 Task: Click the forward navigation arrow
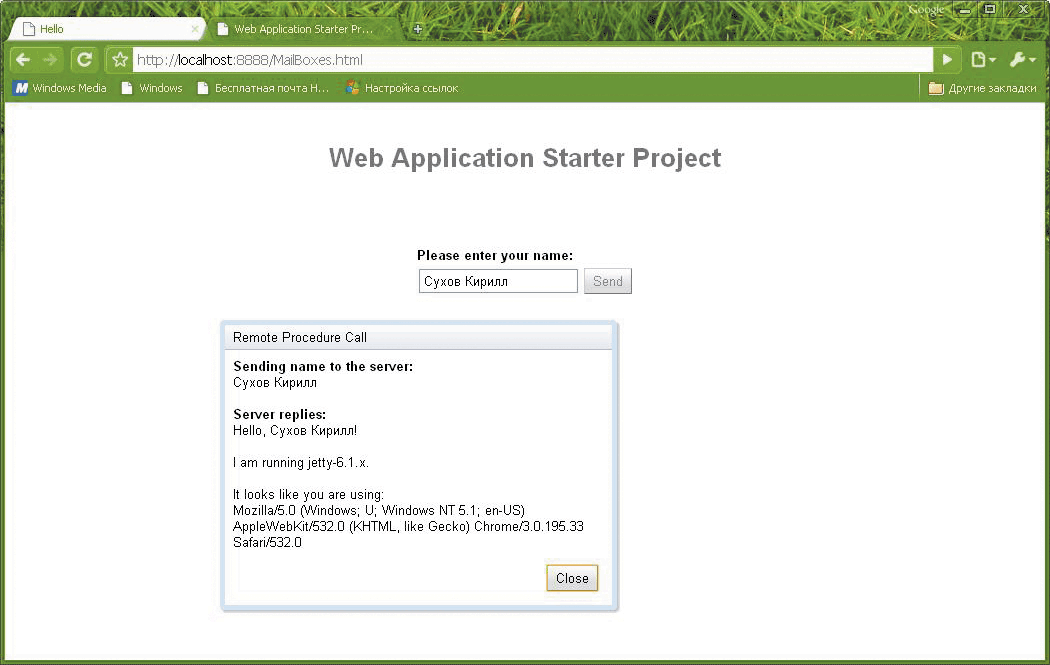50,60
